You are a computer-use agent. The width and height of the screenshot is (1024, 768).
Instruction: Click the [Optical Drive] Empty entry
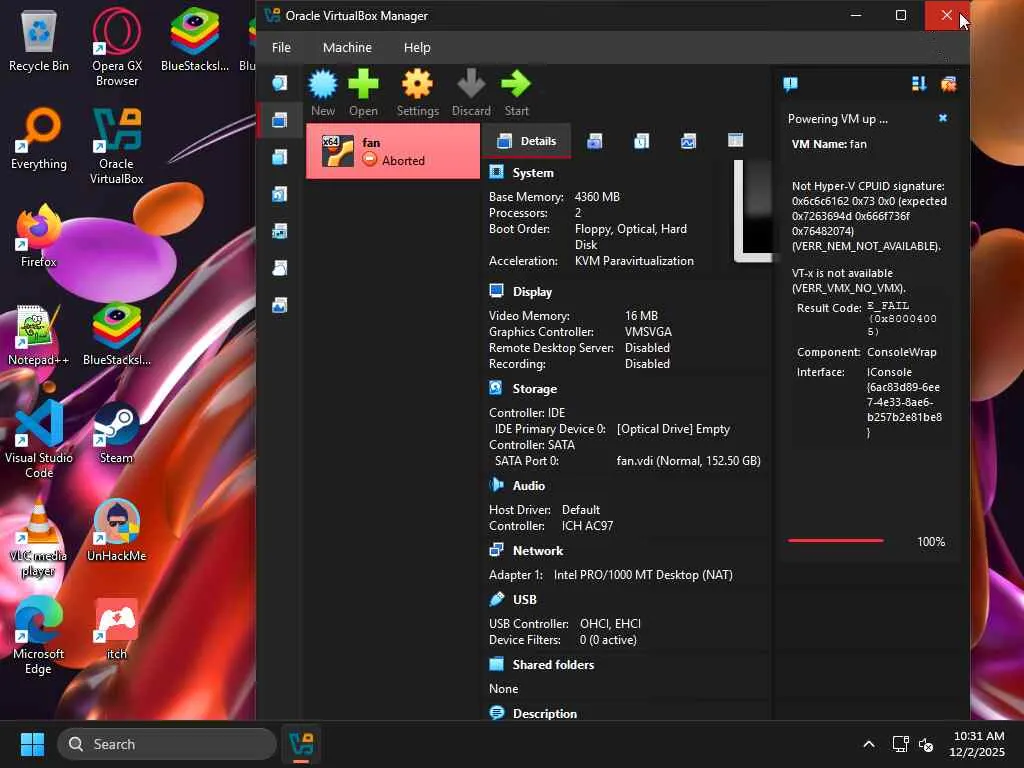[x=673, y=429]
